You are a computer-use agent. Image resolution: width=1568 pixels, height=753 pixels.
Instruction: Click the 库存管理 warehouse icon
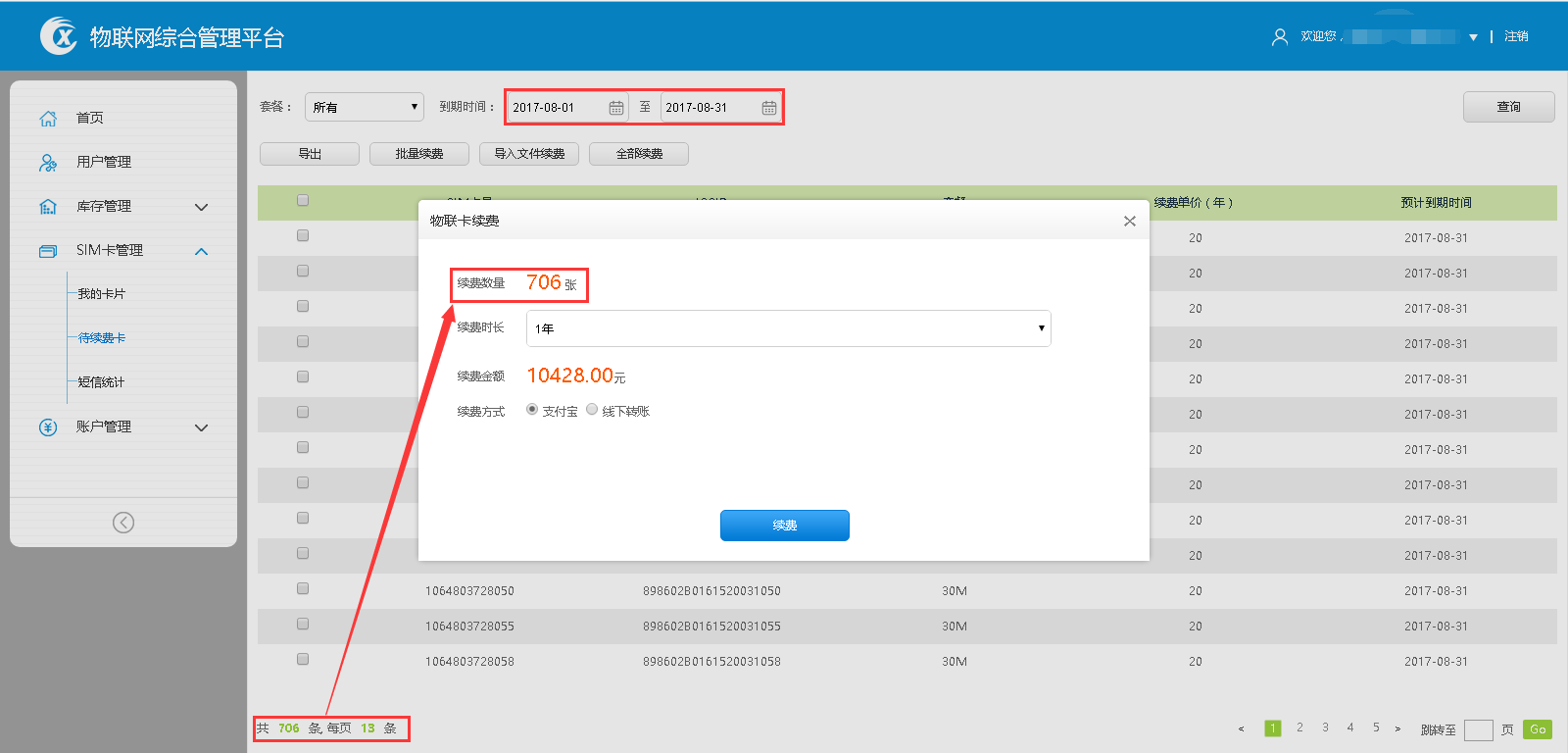[x=48, y=207]
